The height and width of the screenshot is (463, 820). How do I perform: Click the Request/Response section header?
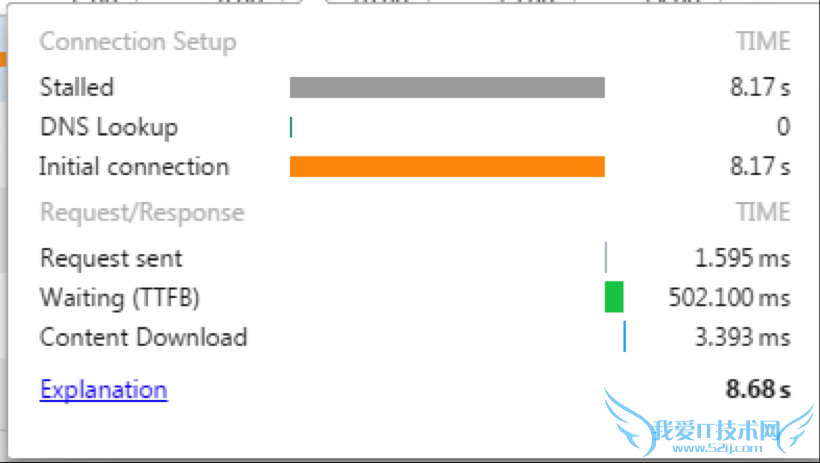[x=141, y=213]
